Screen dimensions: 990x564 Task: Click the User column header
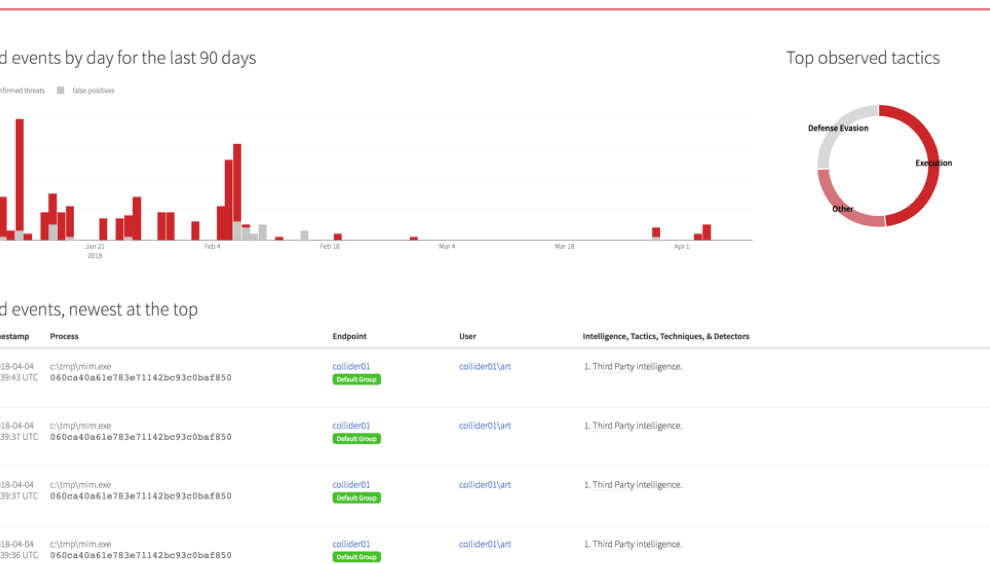[x=467, y=337]
